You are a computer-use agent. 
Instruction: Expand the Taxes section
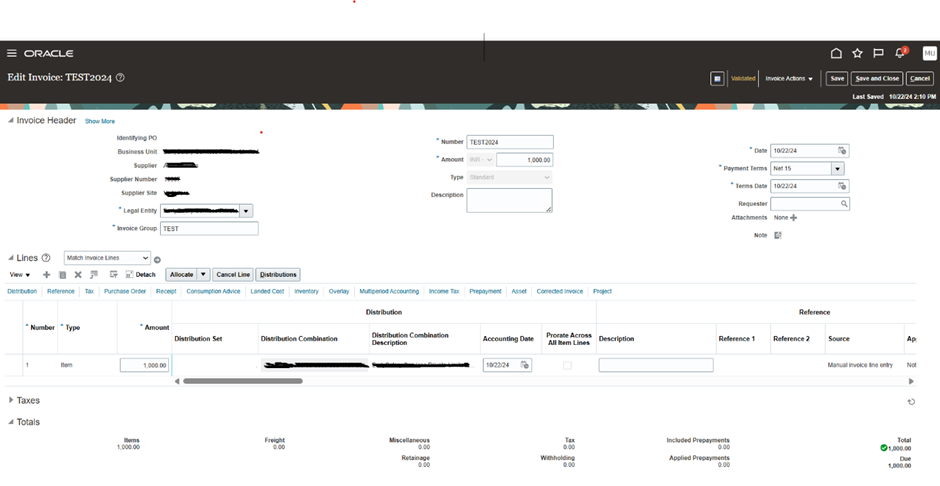pyautogui.click(x=11, y=400)
